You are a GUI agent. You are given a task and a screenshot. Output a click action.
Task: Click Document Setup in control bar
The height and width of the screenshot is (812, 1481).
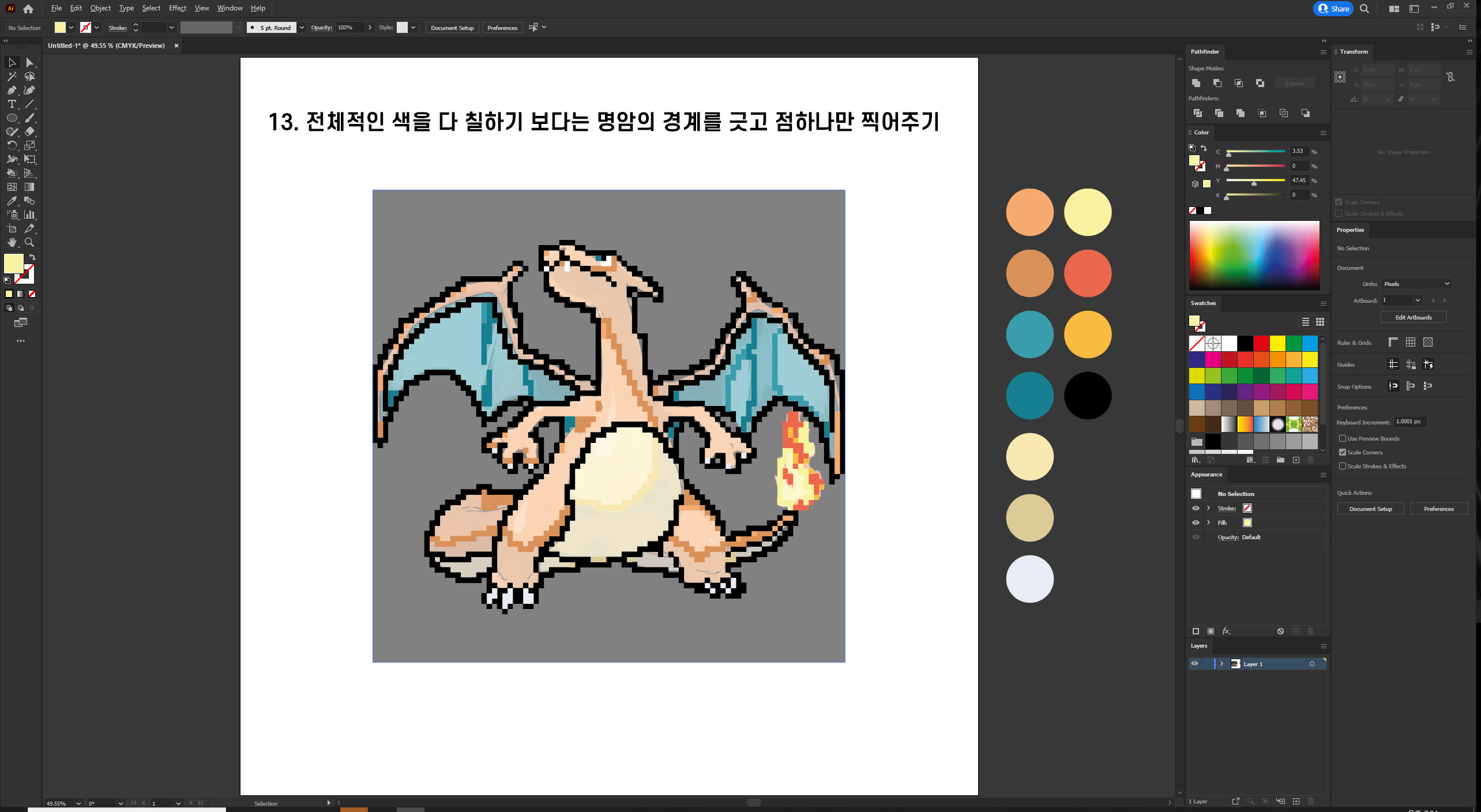[x=452, y=28]
